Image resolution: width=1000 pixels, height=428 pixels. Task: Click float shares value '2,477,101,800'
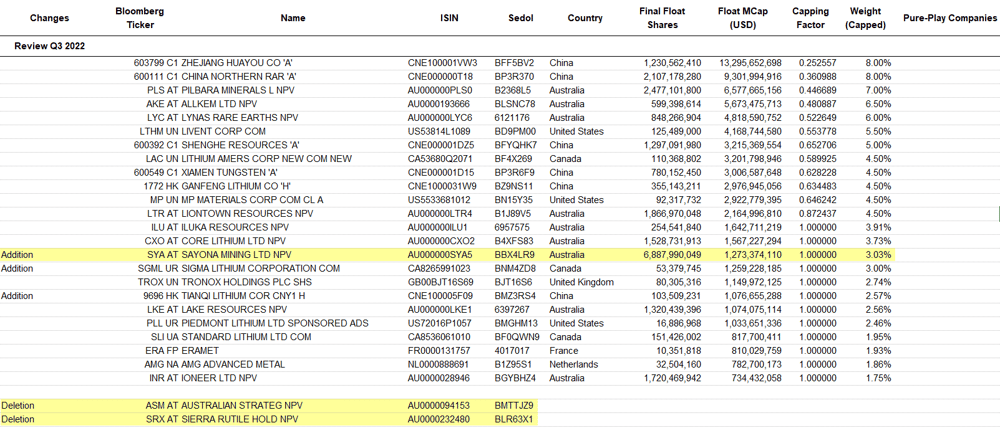[x=672, y=91]
